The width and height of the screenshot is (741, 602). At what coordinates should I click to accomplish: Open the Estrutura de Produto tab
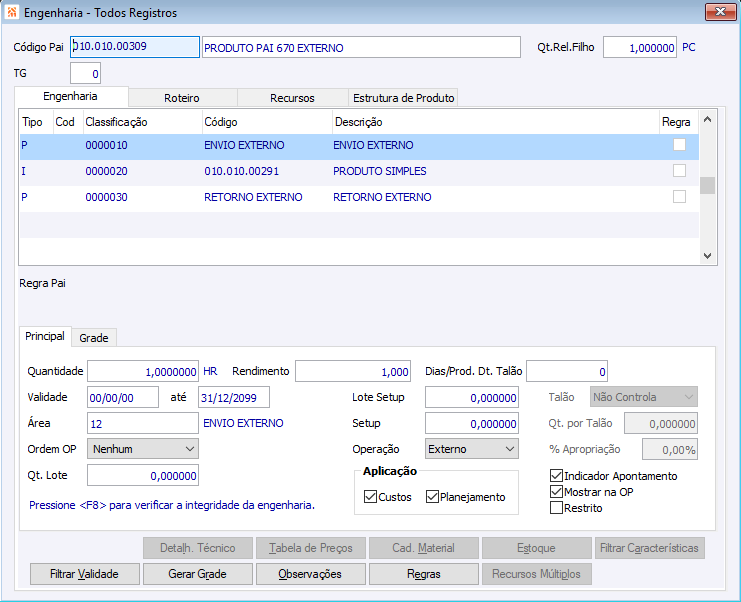pyautogui.click(x=403, y=98)
